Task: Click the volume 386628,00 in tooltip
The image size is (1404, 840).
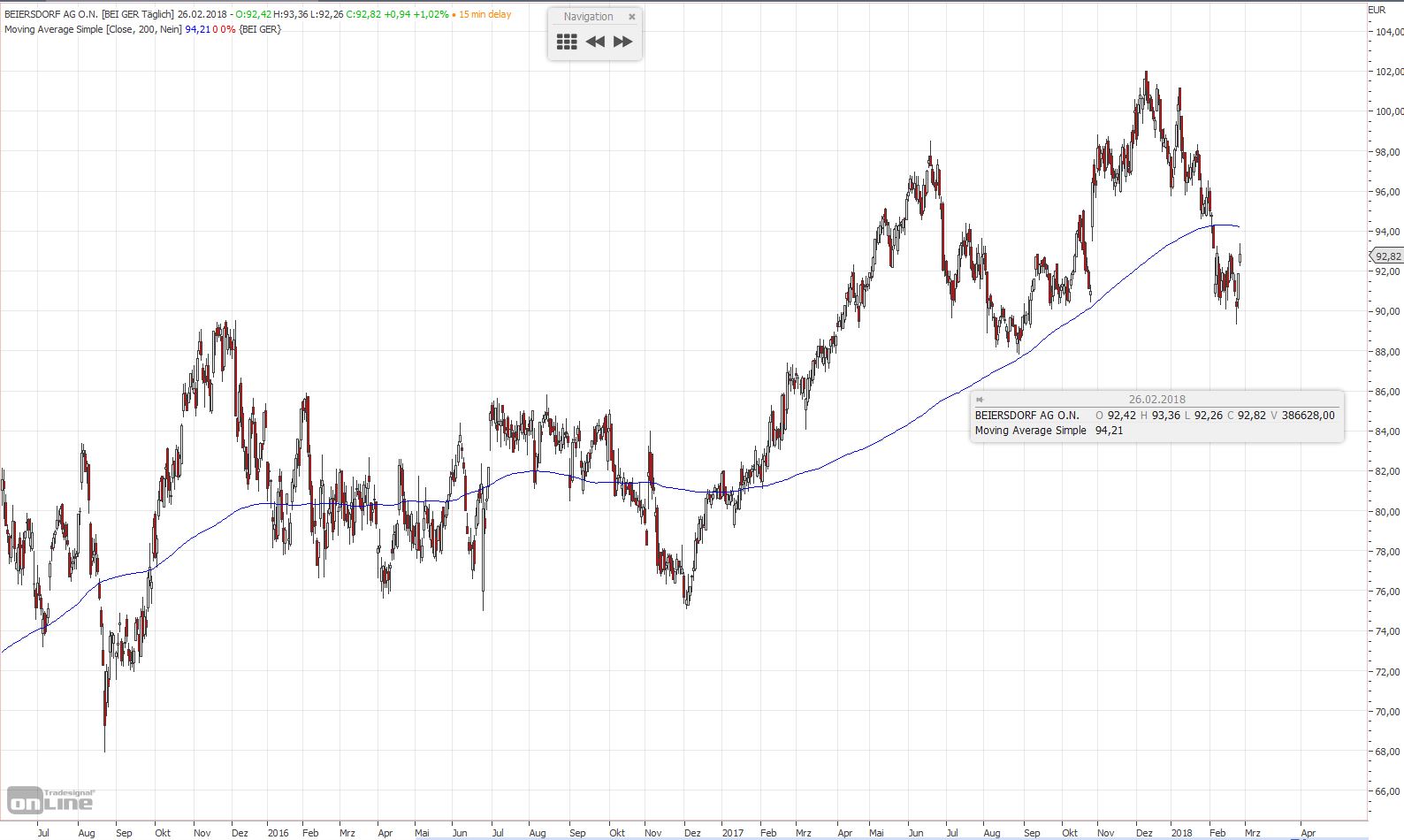Action: click(x=1308, y=415)
